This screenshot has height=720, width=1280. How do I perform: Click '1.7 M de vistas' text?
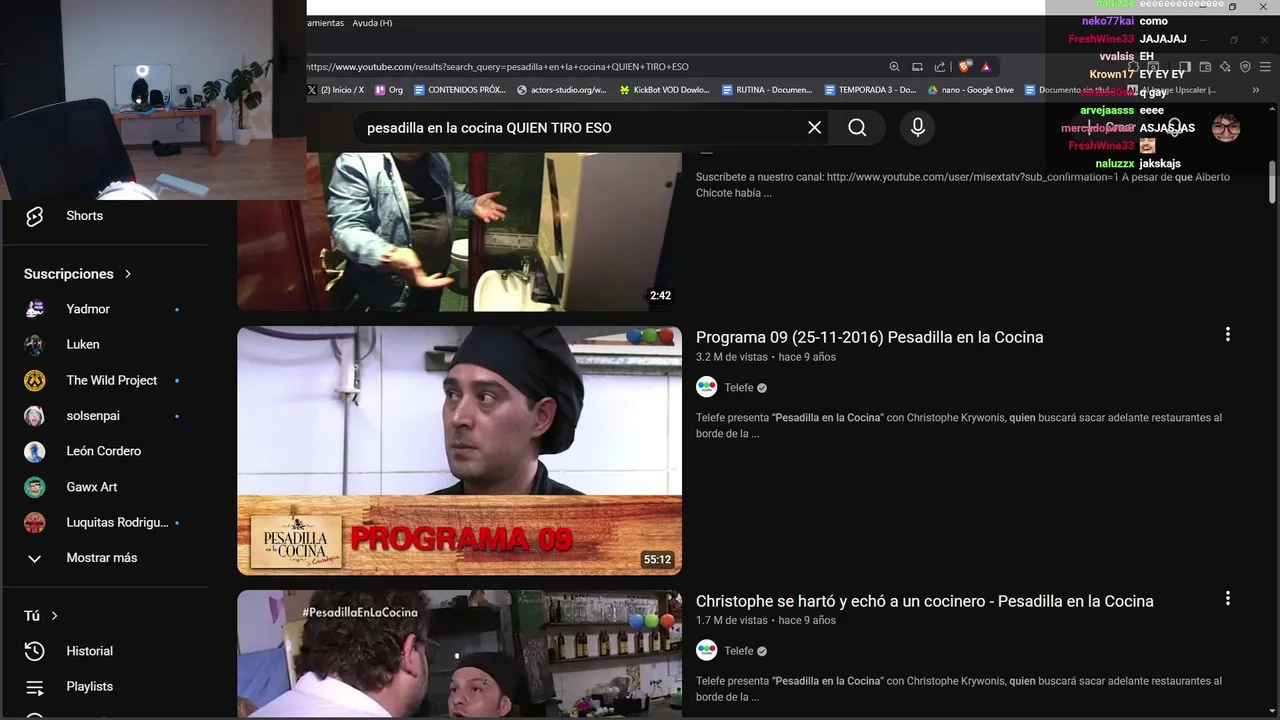[x=732, y=620]
